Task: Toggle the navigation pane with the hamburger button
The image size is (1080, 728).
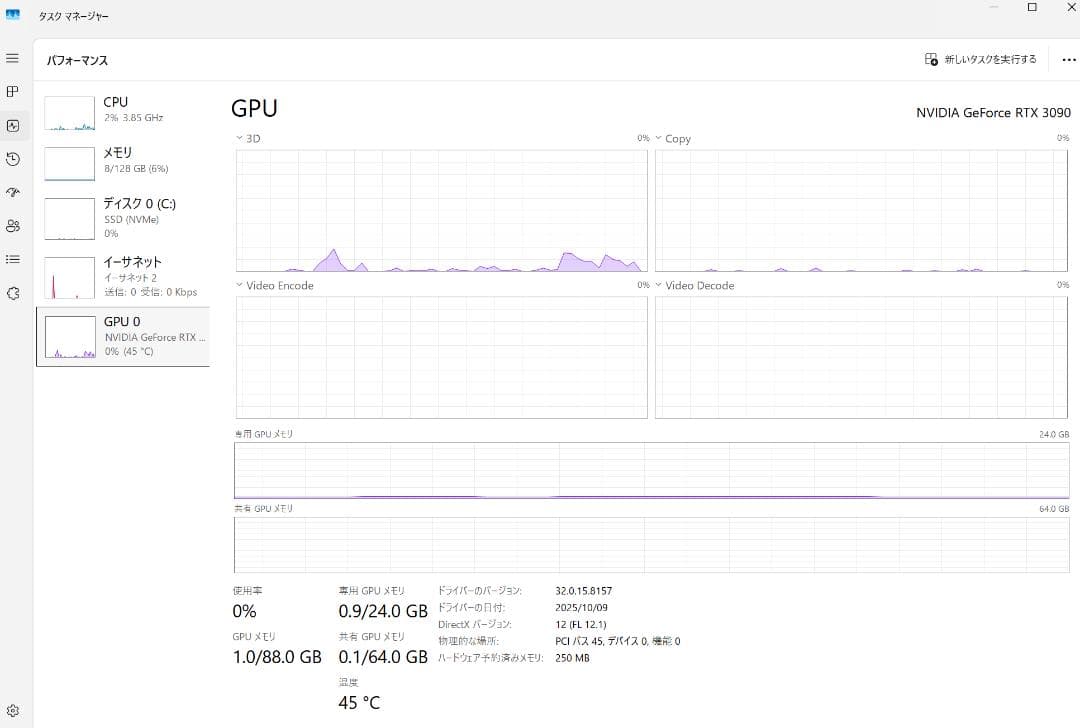Action: pyautogui.click(x=12, y=58)
